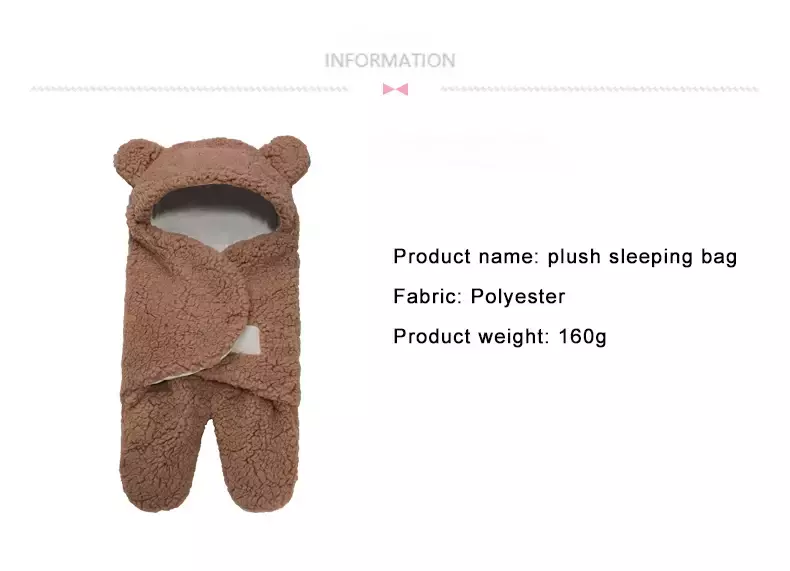This screenshot has width=790, height=571.
Task: Click the right wavy divider line
Action: point(600,89)
